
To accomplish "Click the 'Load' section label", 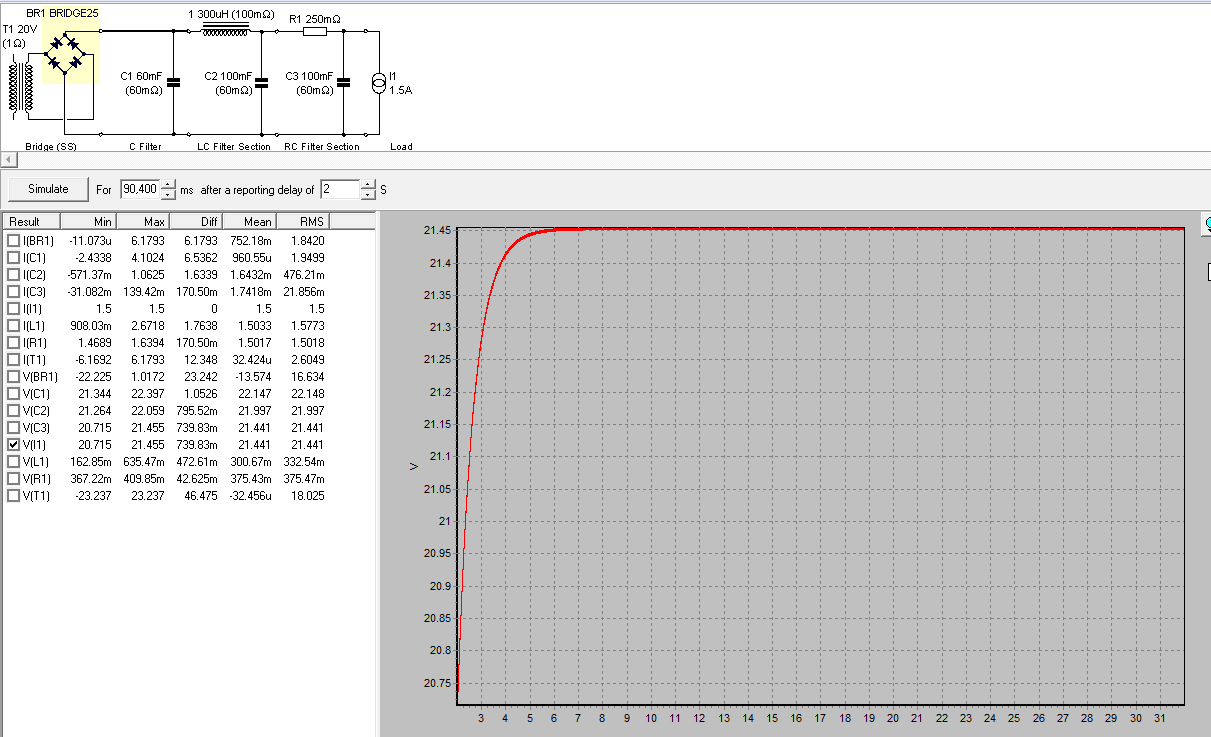I will (x=401, y=146).
